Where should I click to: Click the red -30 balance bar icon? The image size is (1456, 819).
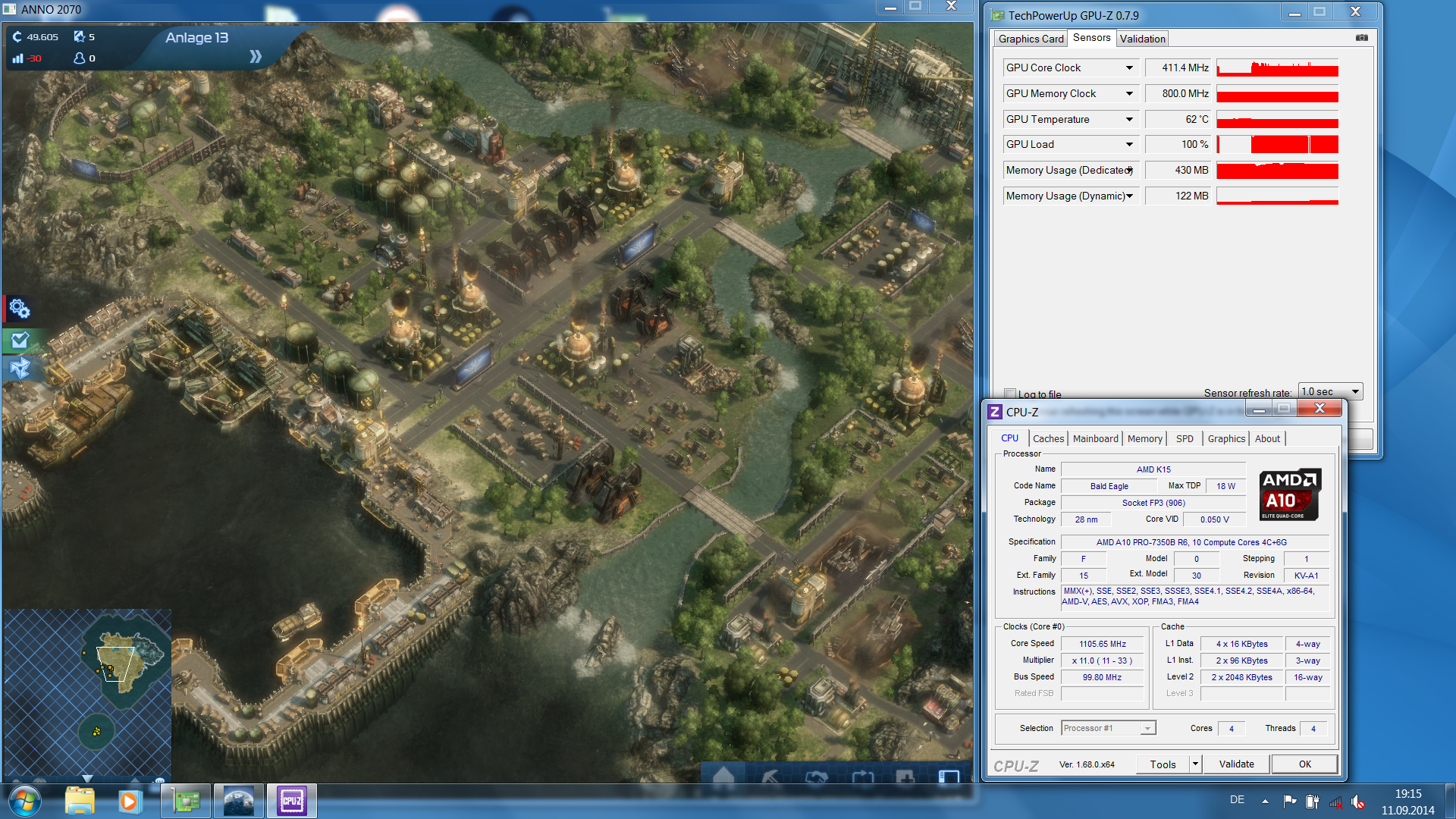(17, 58)
